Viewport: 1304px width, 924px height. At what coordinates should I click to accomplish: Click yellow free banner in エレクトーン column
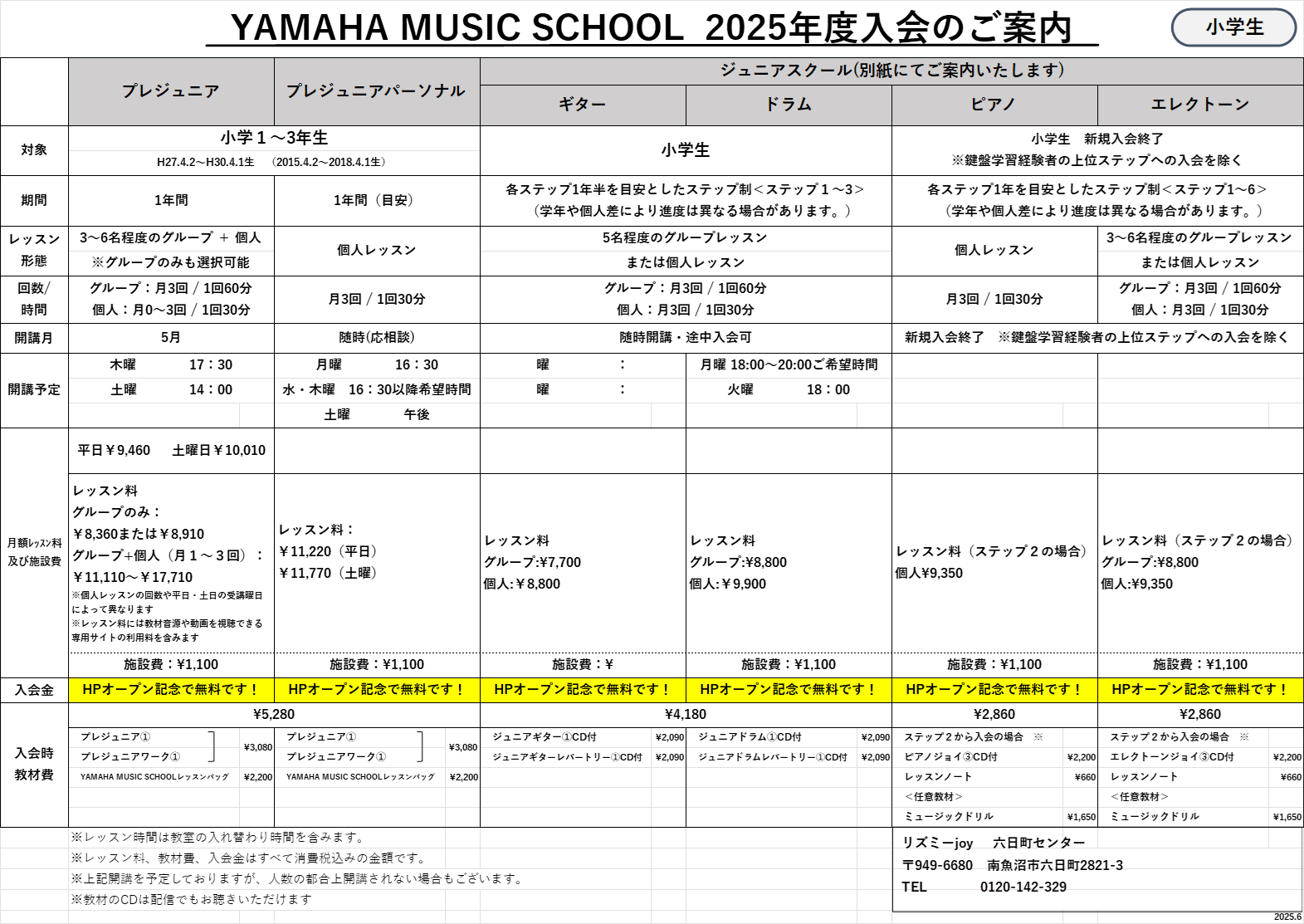click(x=1200, y=690)
